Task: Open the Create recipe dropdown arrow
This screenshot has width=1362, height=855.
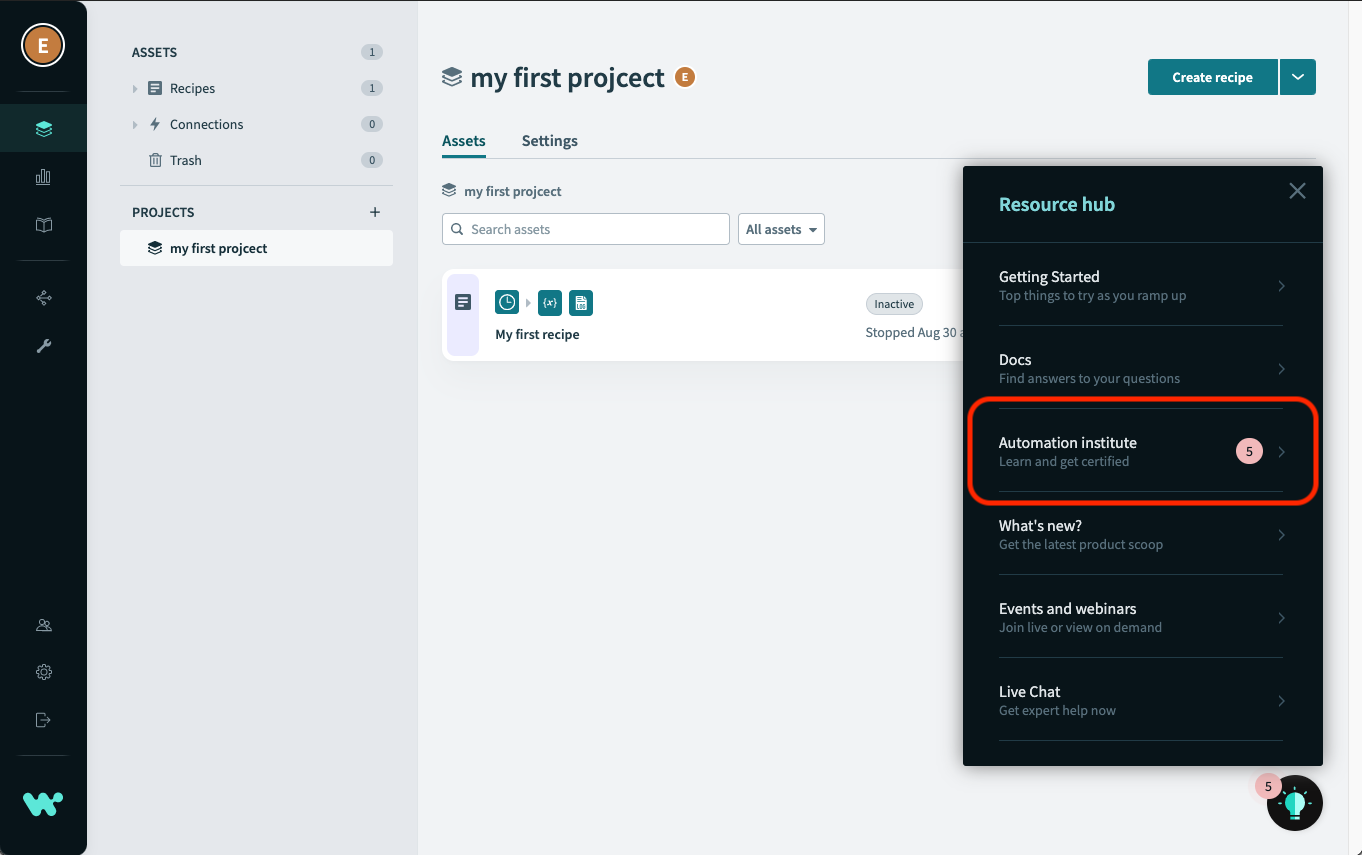Action: [1297, 77]
